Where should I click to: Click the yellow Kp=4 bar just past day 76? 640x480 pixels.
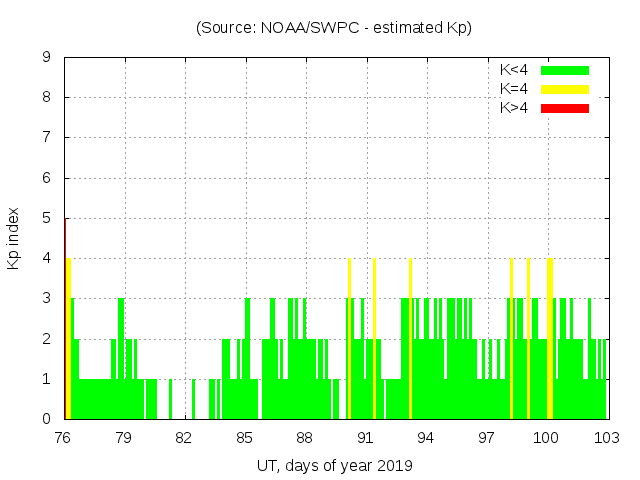[68, 340]
